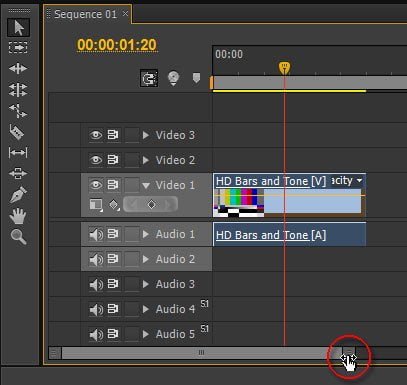Toggle Snap magnet button
Image resolution: width=407 pixels, height=385 pixels.
[x=149, y=78]
